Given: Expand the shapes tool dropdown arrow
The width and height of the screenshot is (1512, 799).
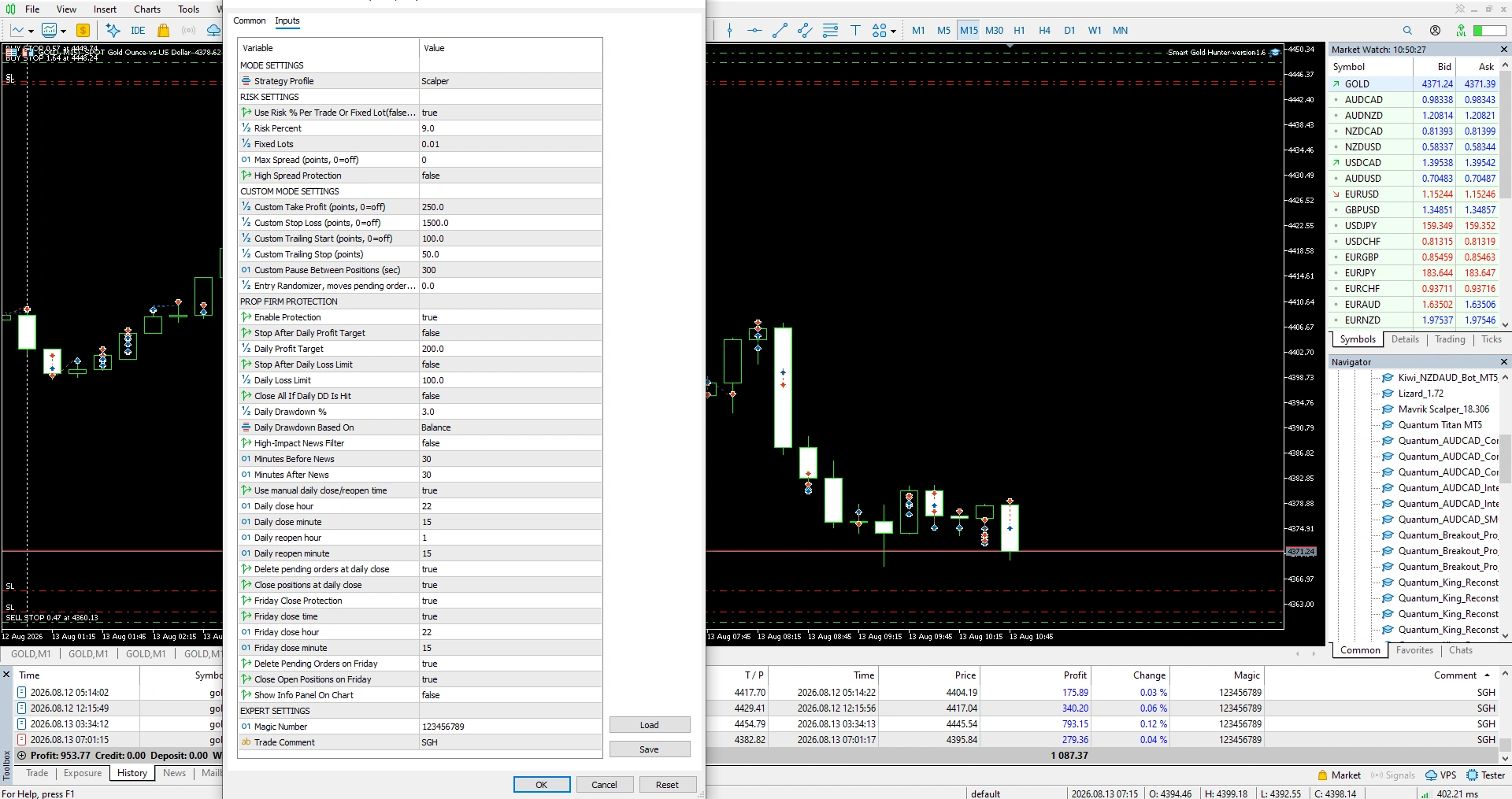Looking at the screenshot, I should 893,31.
